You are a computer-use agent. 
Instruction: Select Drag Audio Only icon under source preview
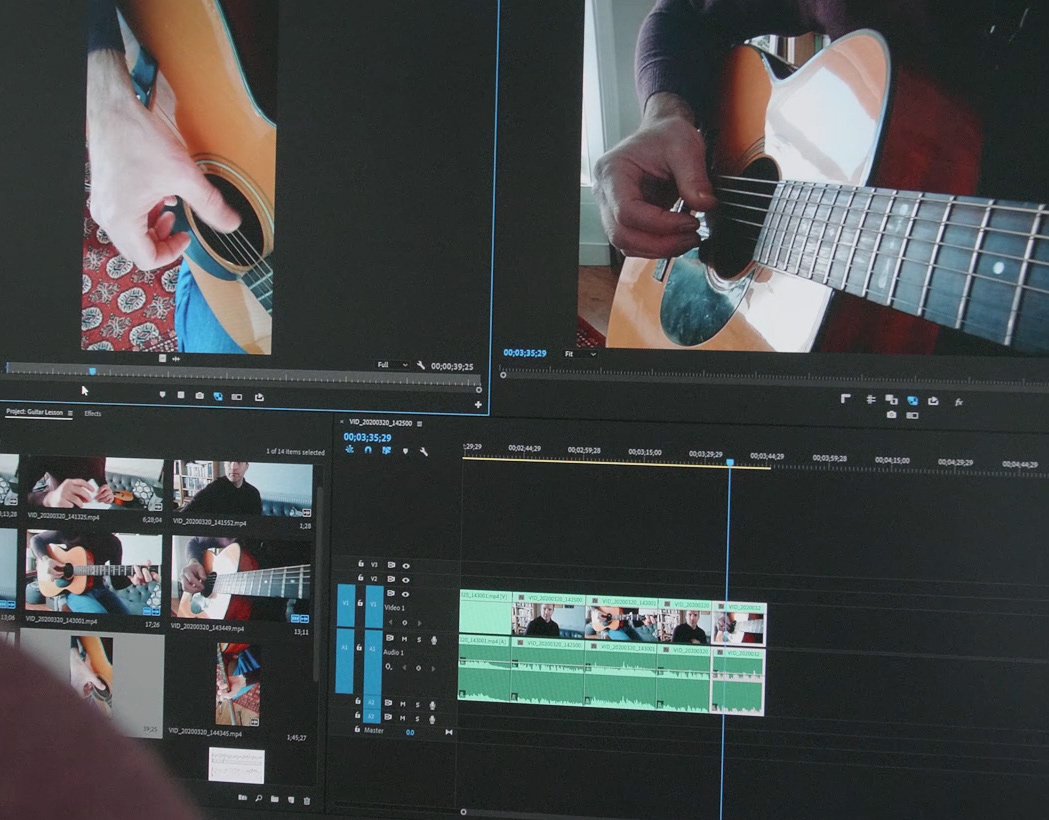click(x=176, y=359)
